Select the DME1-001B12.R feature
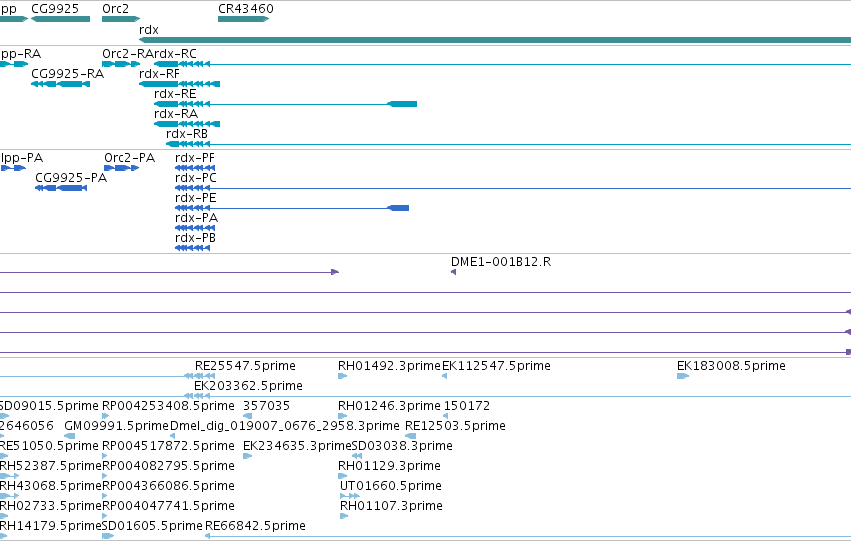This screenshot has height=541, width=851. (453, 272)
